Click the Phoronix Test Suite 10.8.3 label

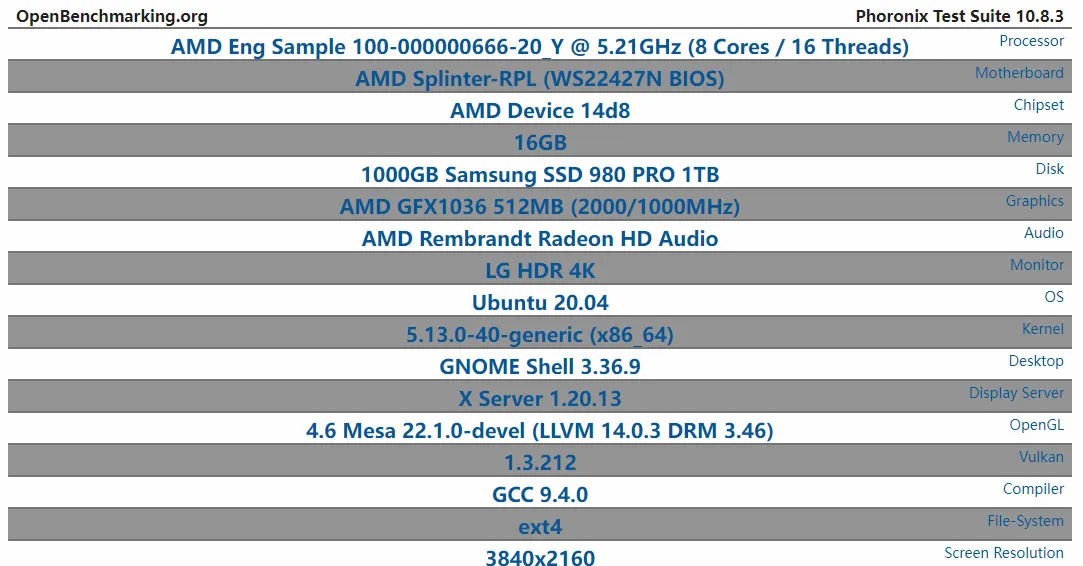[x=959, y=16]
